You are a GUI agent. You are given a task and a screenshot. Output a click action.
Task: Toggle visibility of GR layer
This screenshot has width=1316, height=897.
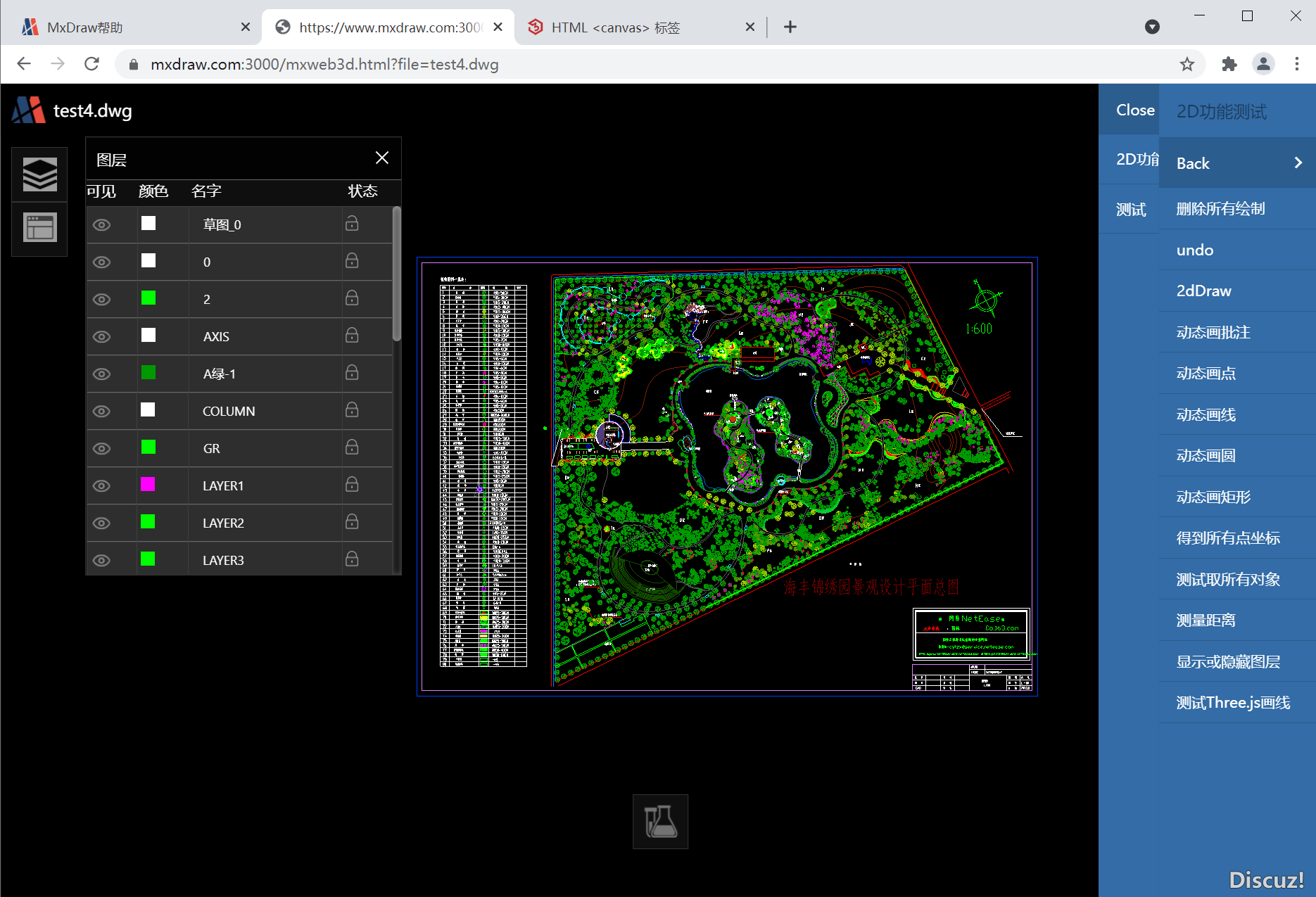point(102,449)
